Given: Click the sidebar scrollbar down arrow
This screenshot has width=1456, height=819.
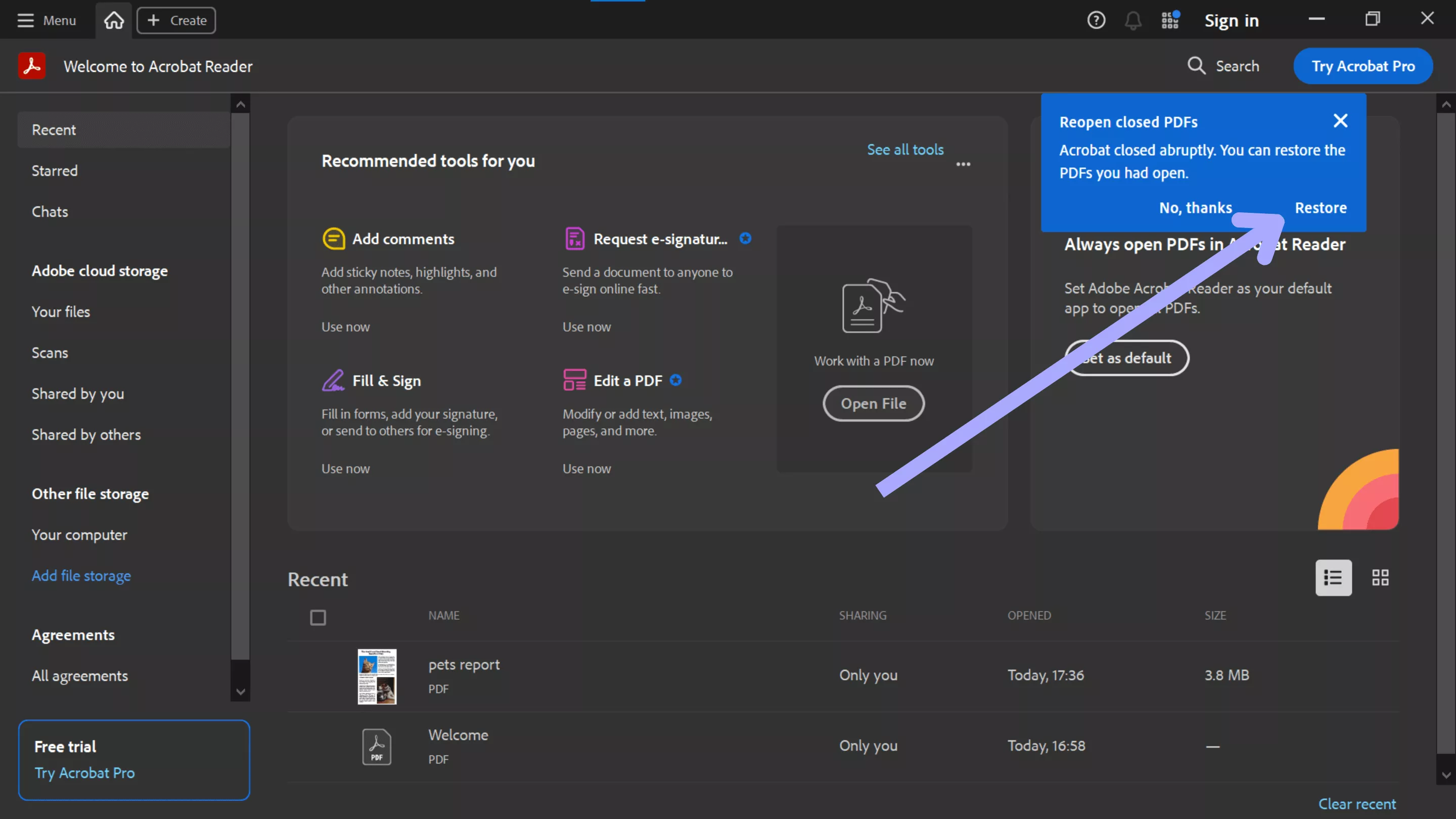Looking at the screenshot, I should [240, 692].
